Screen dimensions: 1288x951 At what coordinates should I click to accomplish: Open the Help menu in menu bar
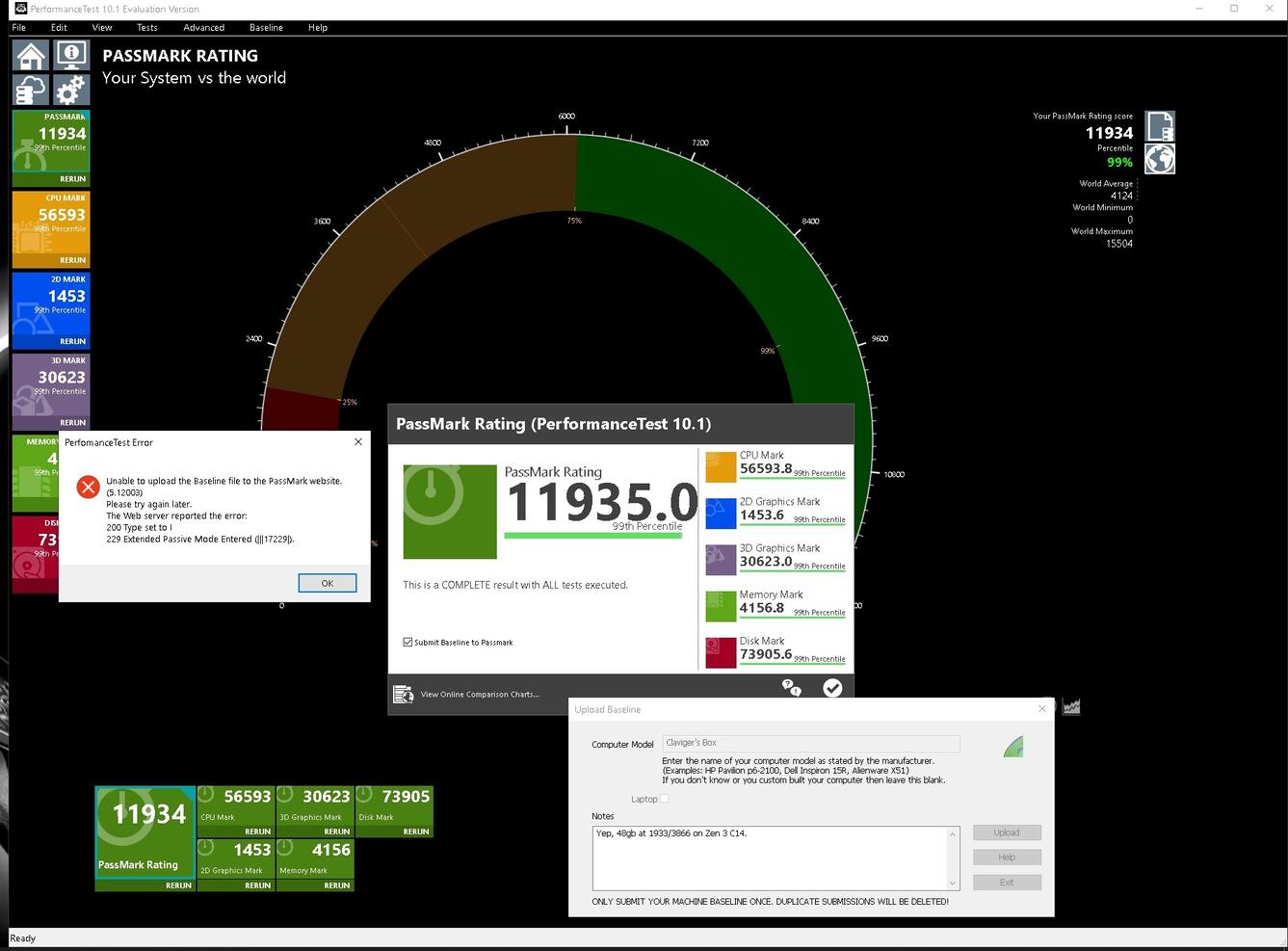[x=318, y=27]
